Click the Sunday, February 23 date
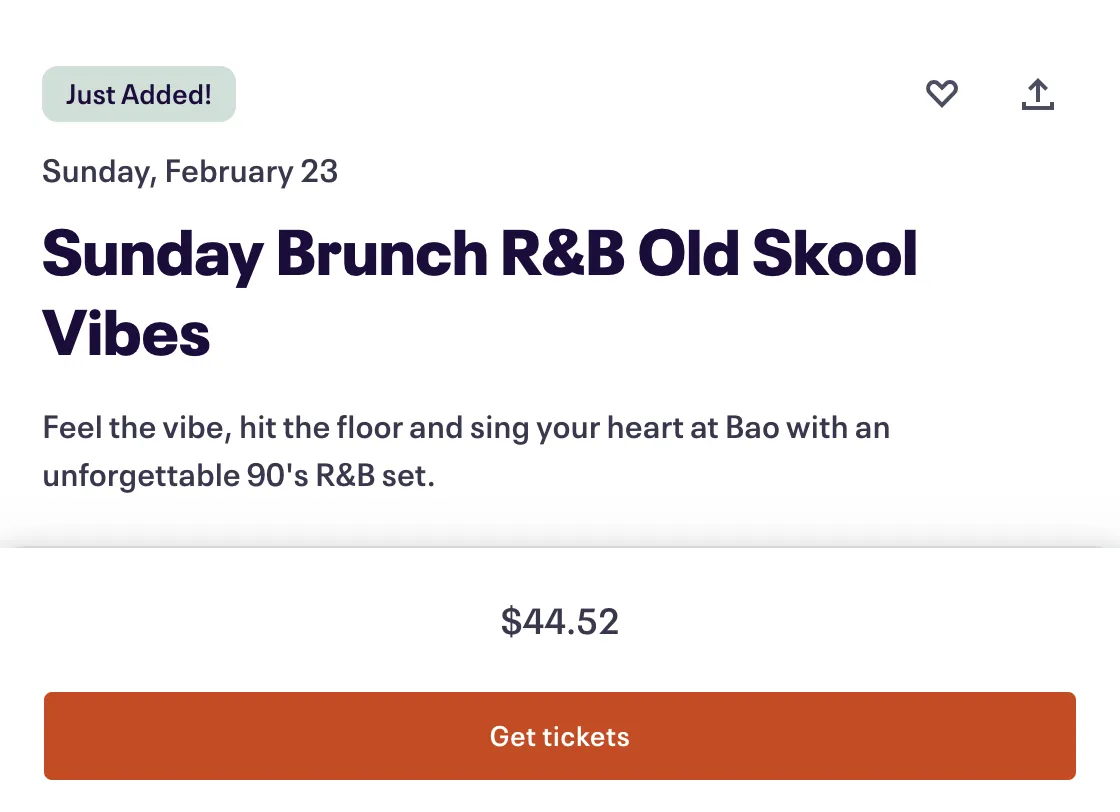Viewport: 1120px width, 812px height. click(190, 171)
